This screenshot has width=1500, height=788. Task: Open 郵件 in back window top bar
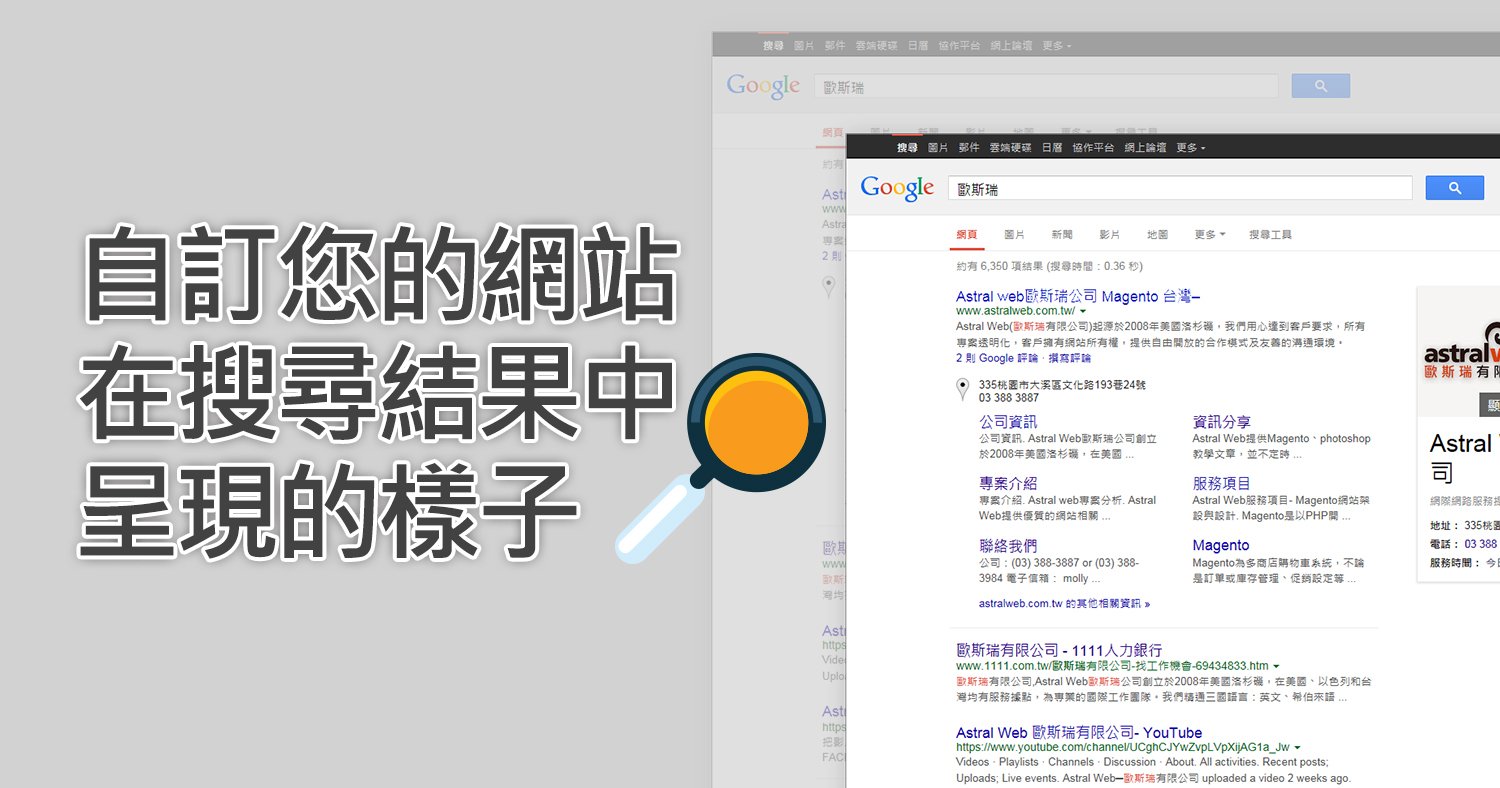click(835, 46)
